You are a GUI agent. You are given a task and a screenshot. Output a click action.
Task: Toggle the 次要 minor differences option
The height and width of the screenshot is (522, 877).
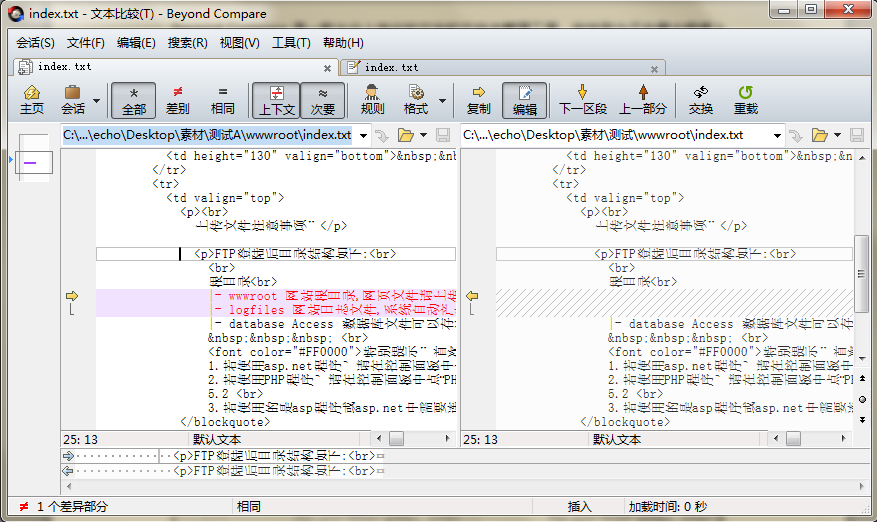(x=323, y=99)
